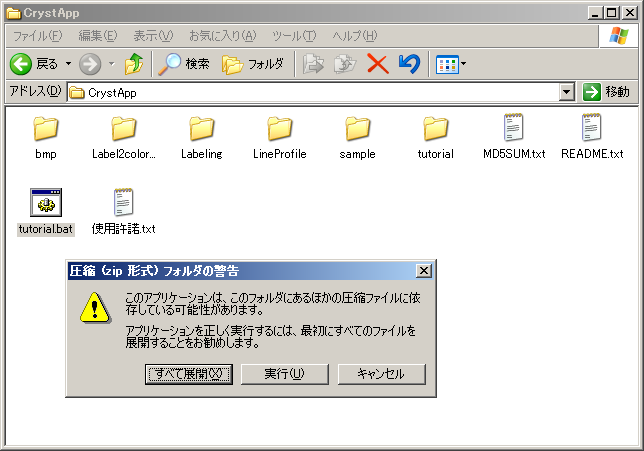Click the README.txt file name label
644x451 pixels.
click(592, 154)
